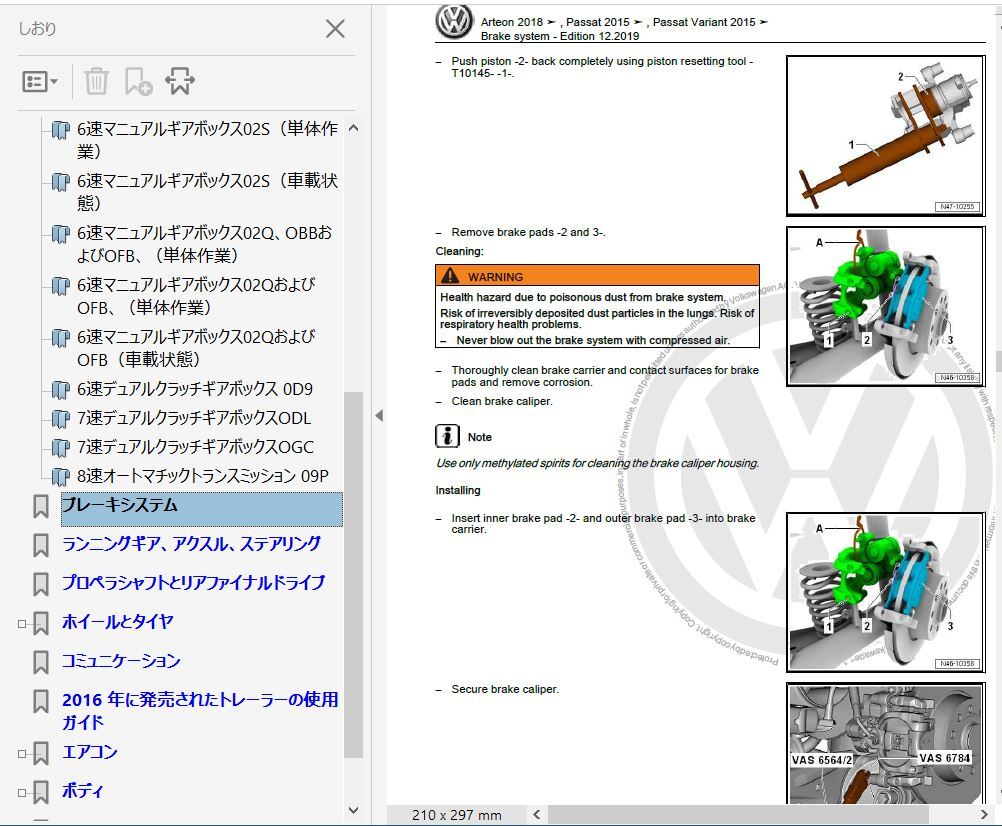
Task: Click bookmark icon beside コミュニケーション
Action: 41,662
